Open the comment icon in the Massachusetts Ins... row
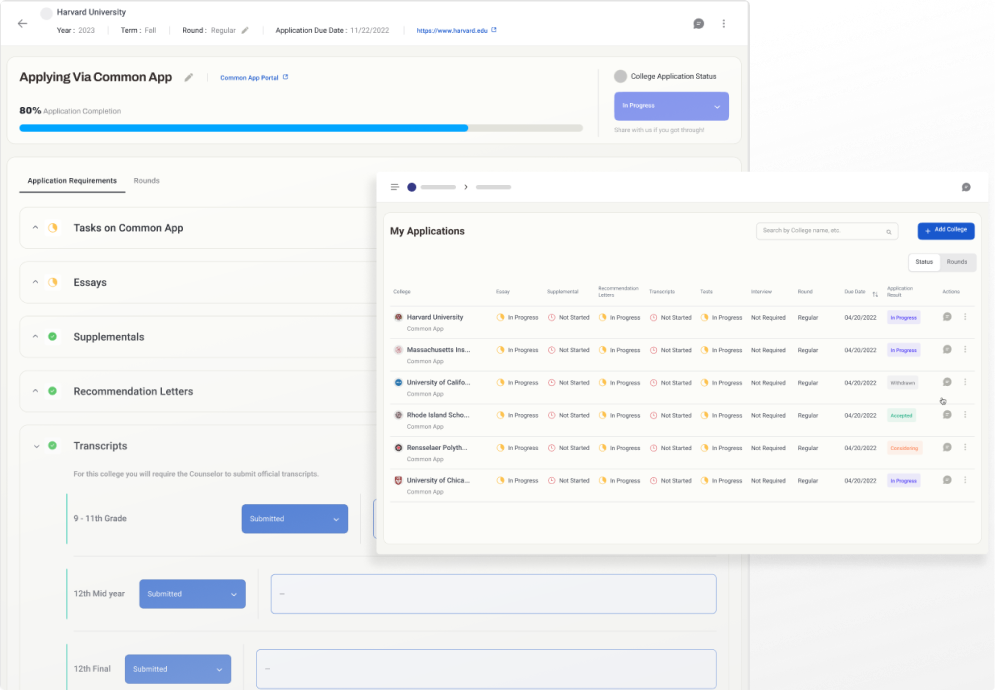Viewport: 995px width, 690px height. 947,350
